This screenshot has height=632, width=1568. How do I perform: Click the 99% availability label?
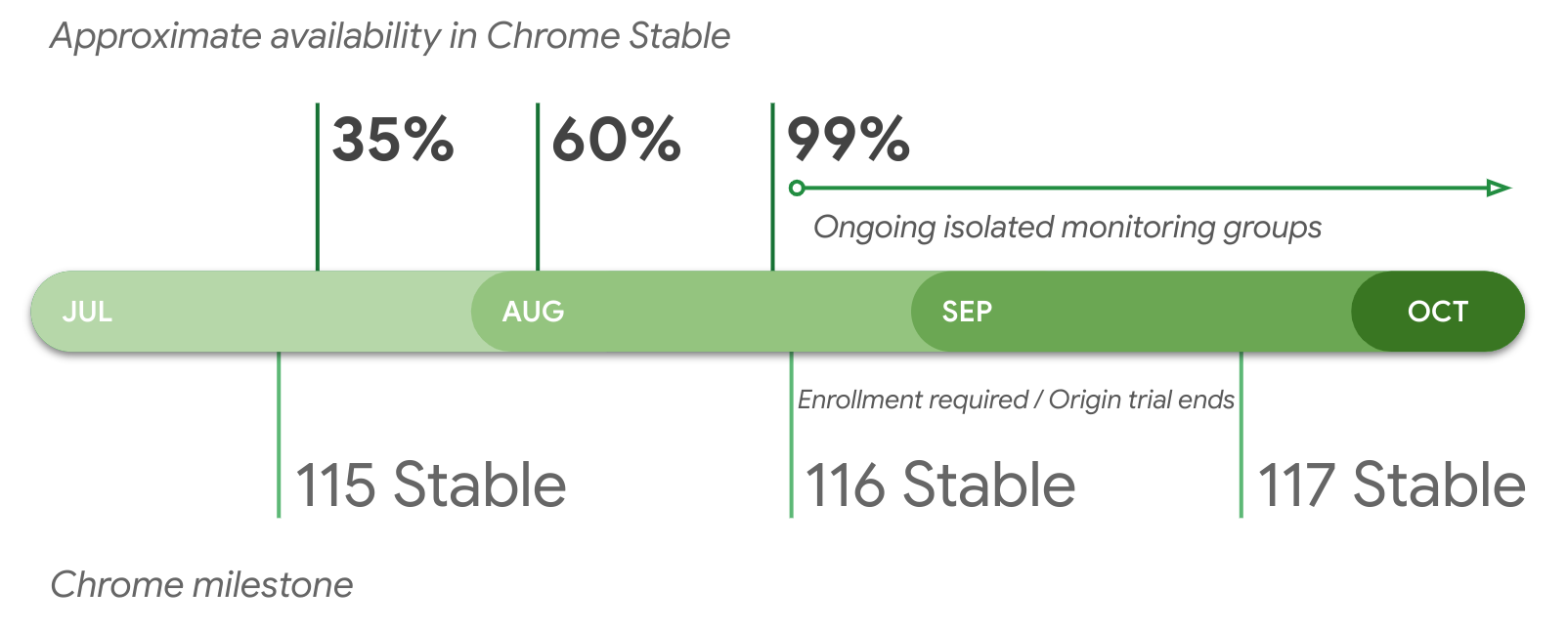[848, 140]
